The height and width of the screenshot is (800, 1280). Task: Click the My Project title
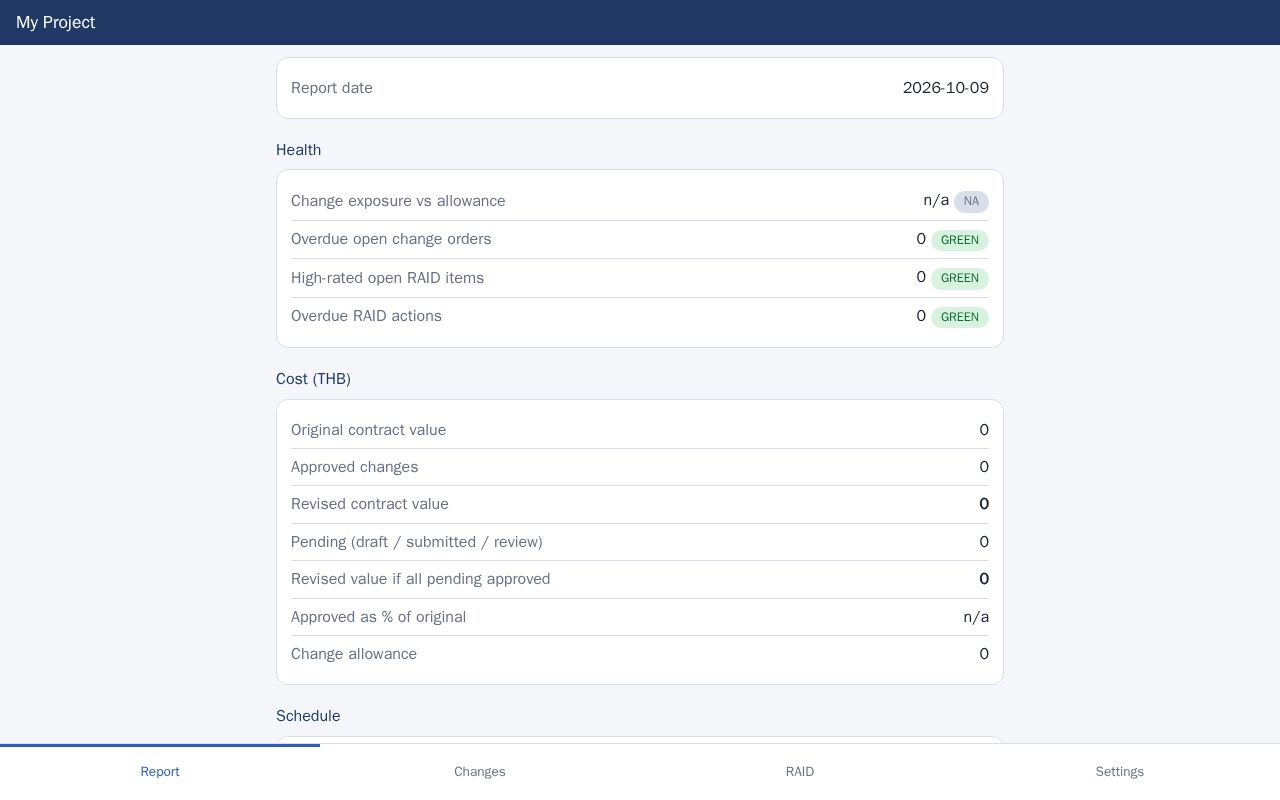point(56,22)
